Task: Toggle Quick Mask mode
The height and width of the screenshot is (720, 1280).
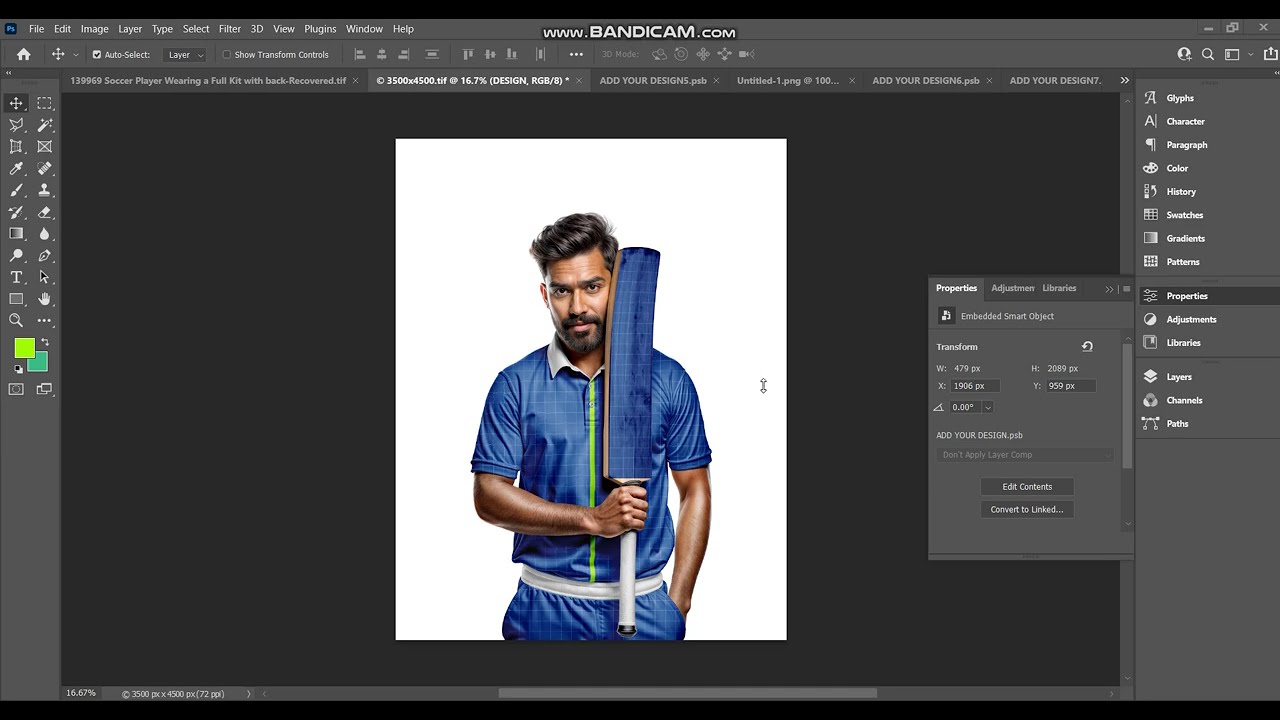Action: 16,389
